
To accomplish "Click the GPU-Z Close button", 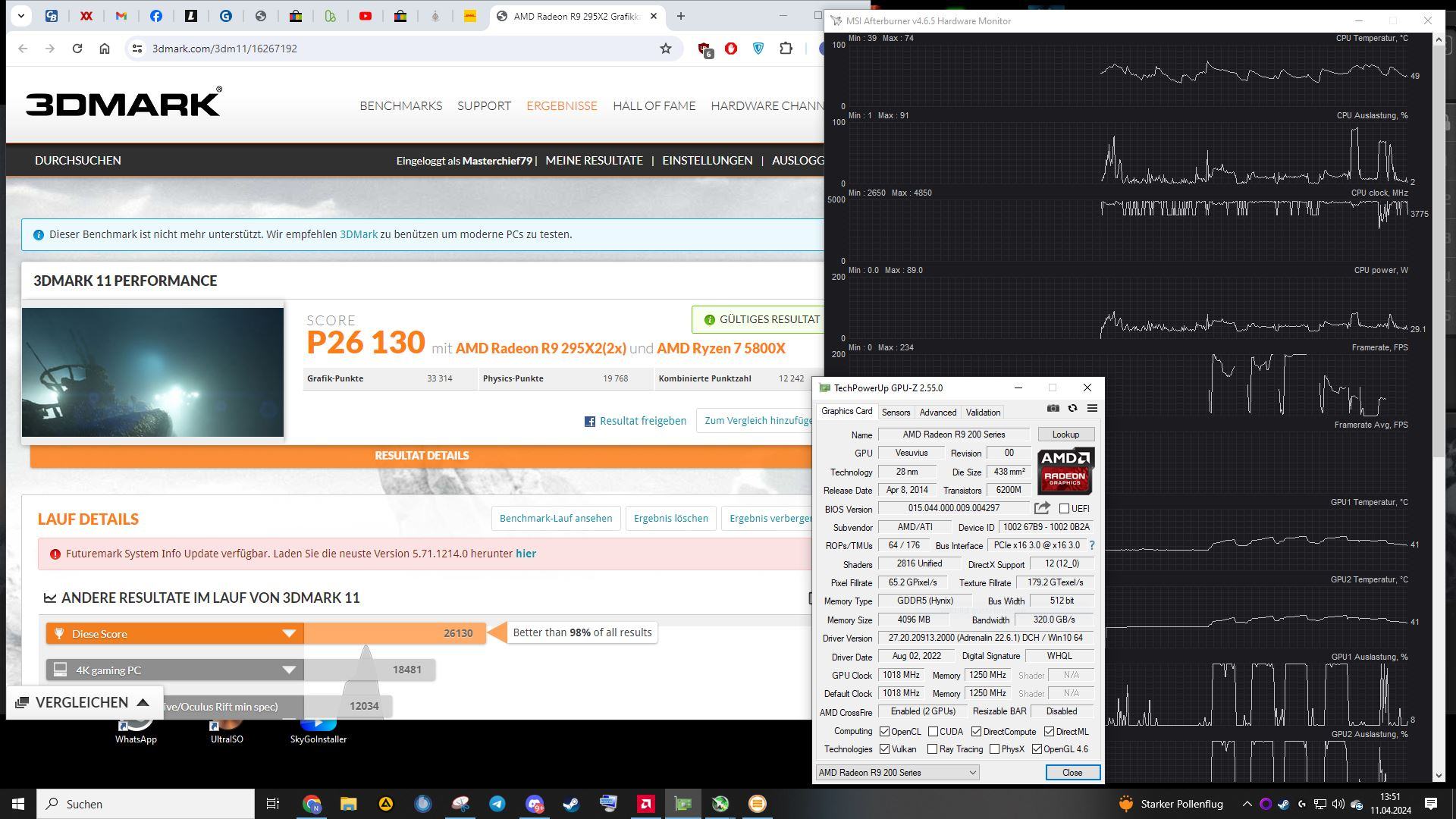I will tap(1072, 773).
